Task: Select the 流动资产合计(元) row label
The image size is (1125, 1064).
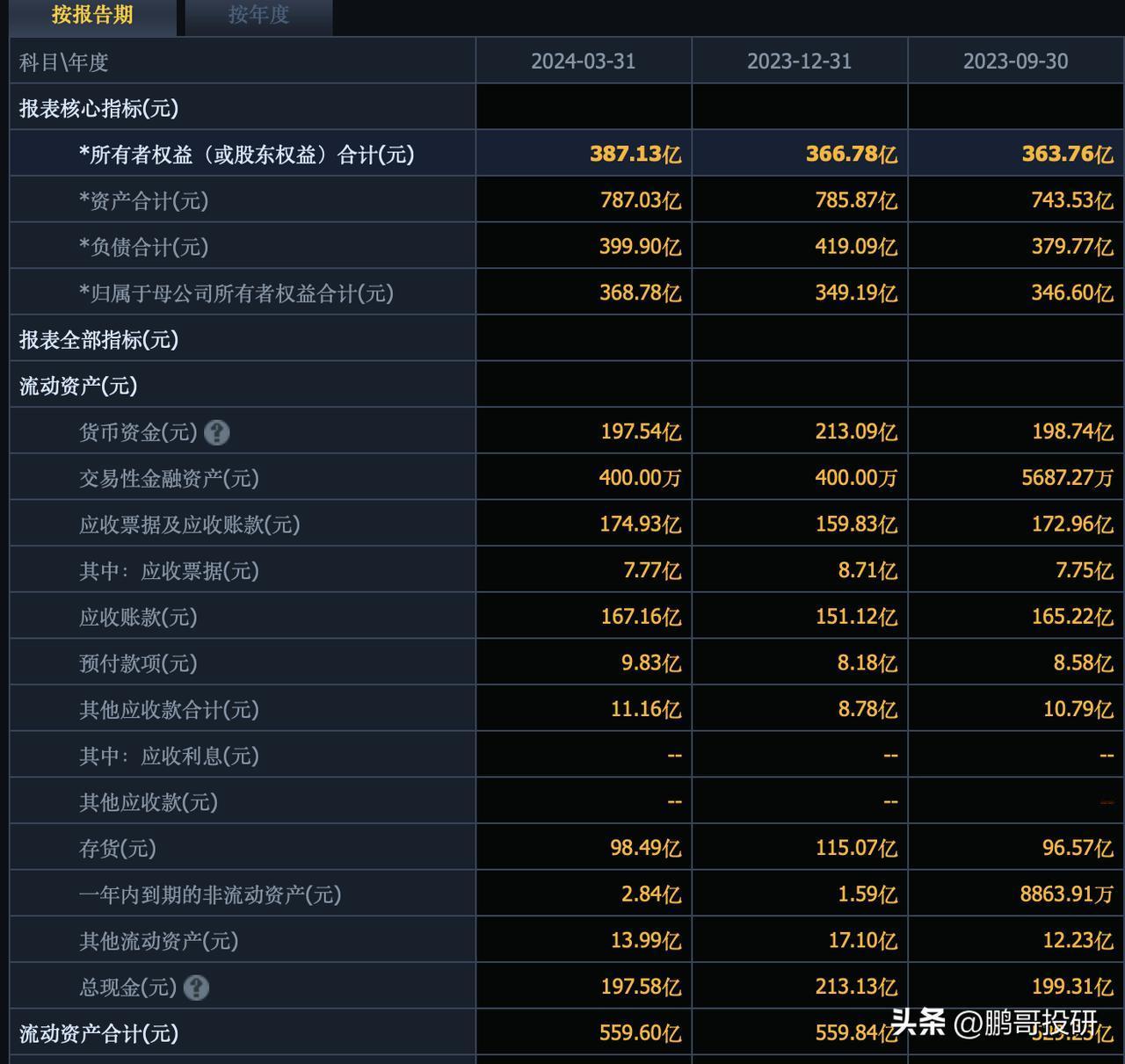Action: coord(98,1033)
